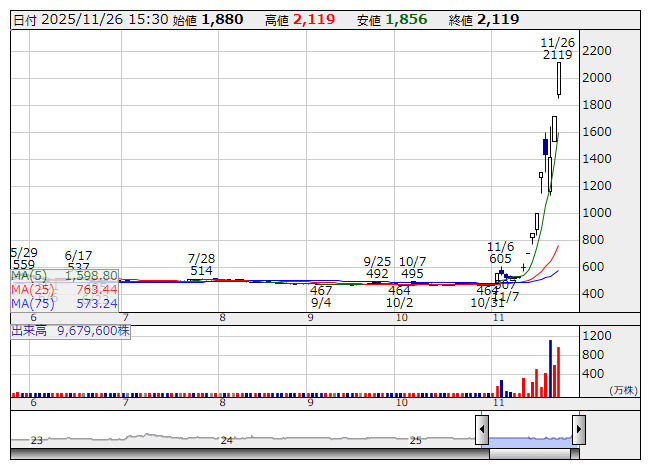The height and width of the screenshot is (470, 653).
Task: Click the MA(5) moving average label
Action: 65,275
